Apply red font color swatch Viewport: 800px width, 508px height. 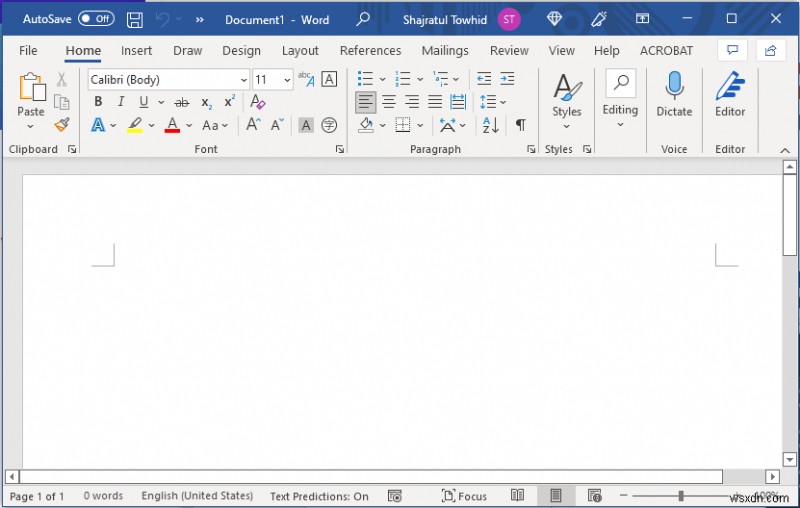pos(172,125)
